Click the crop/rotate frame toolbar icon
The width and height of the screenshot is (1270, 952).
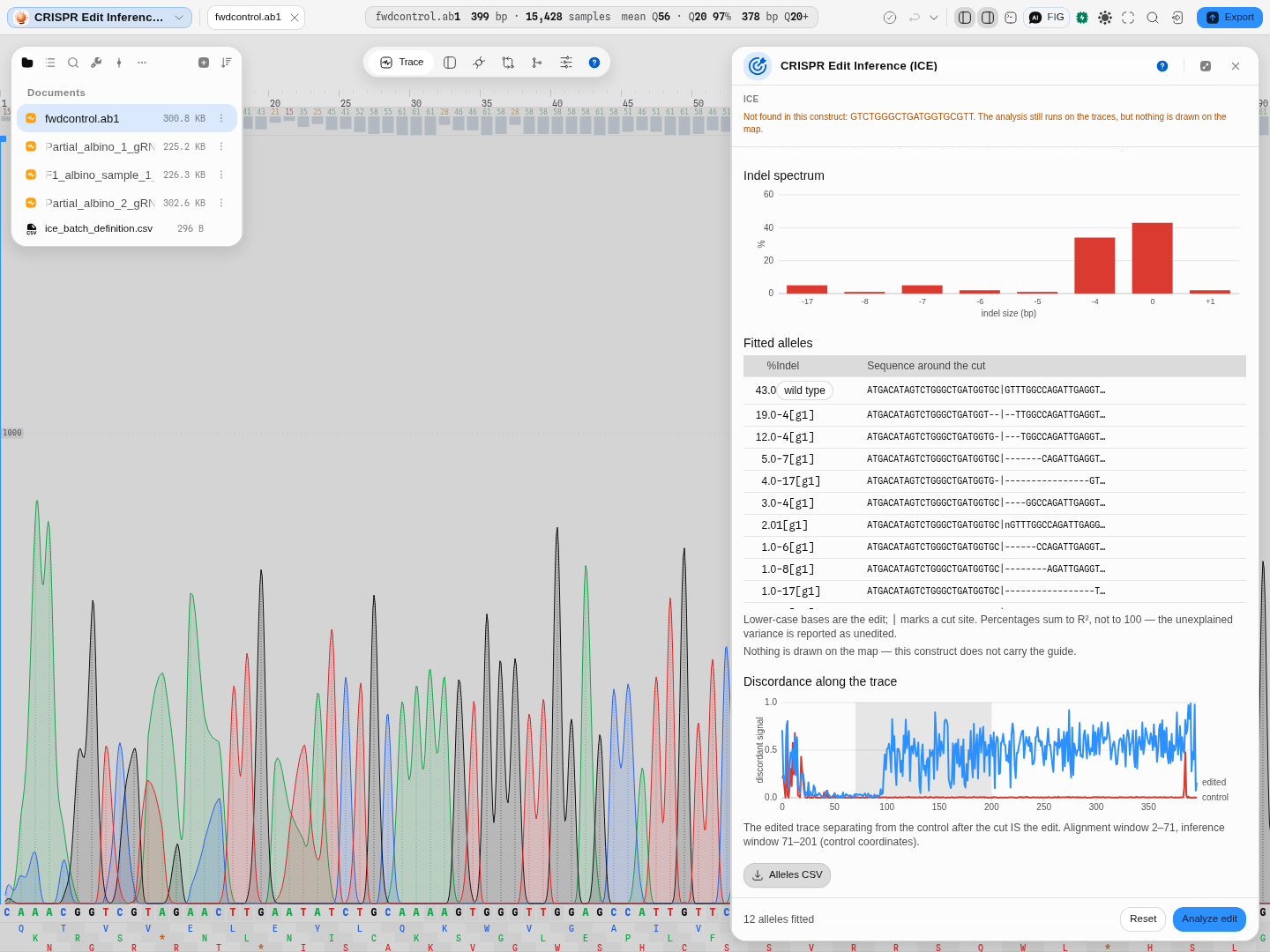508,63
